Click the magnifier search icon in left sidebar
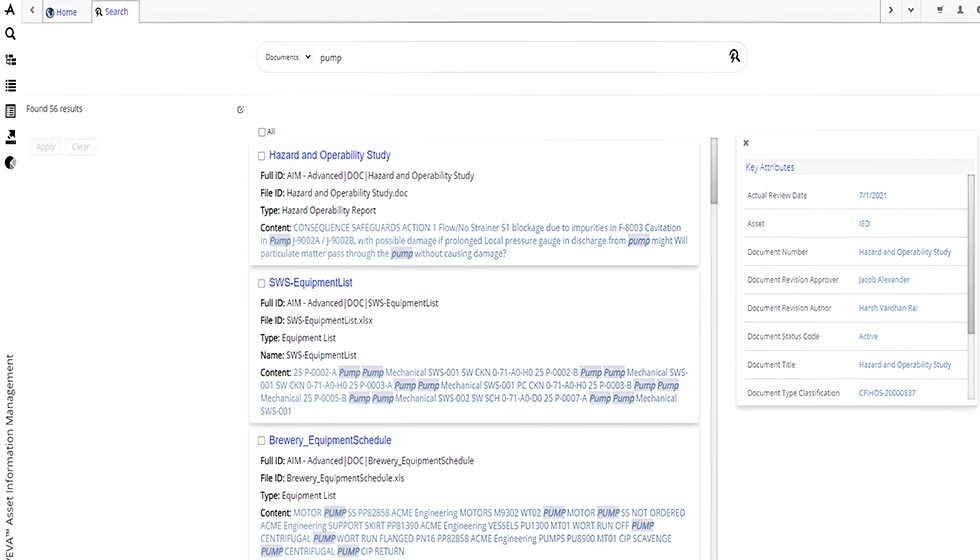The width and height of the screenshot is (980, 560). coord(10,34)
